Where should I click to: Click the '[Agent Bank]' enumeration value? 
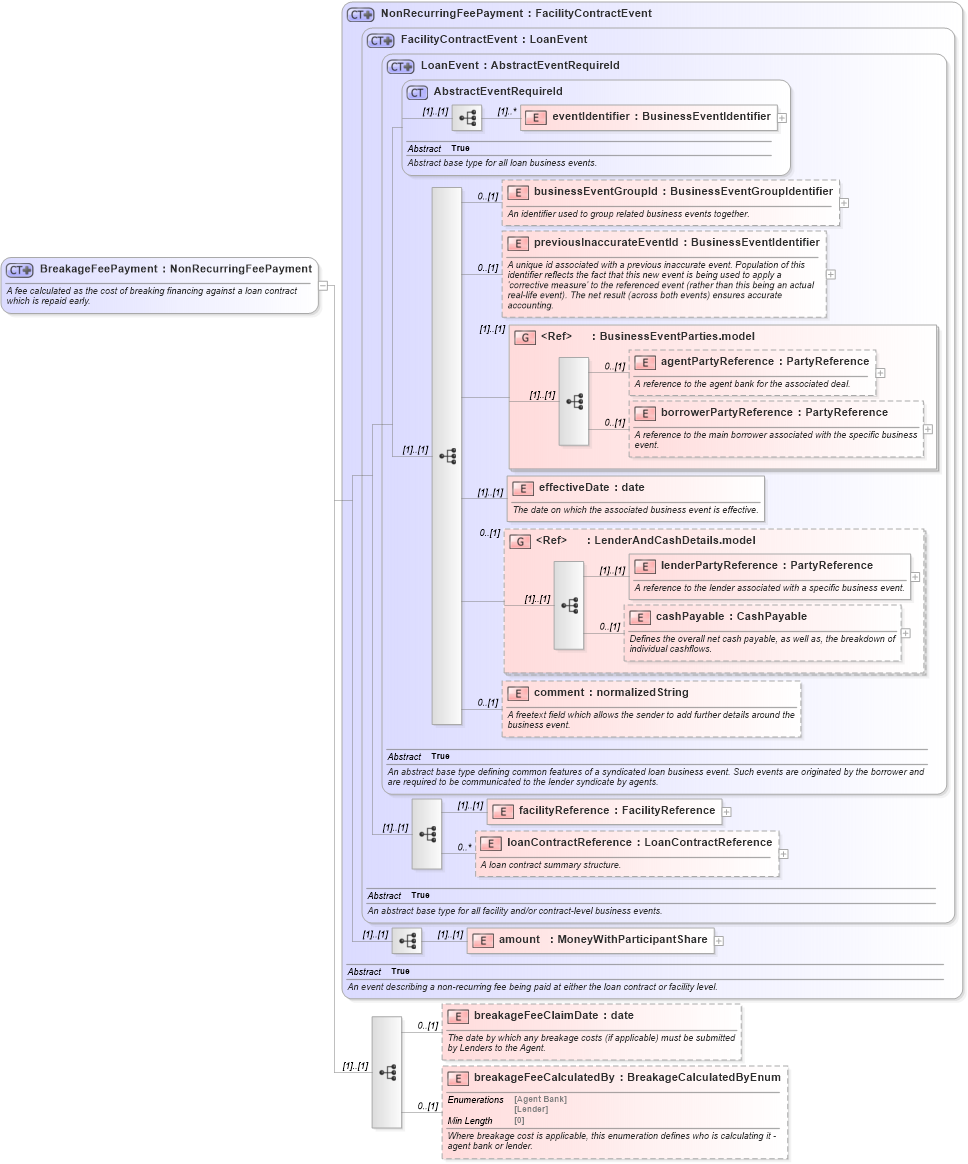[540, 1099]
